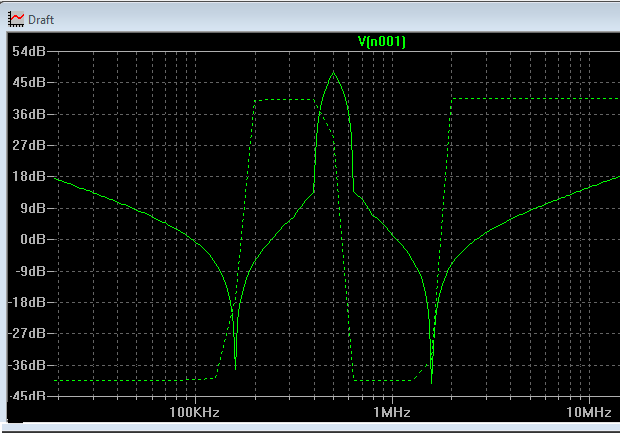Select the V(n001) trace label
The image size is (621, 434).
(381, 41)
